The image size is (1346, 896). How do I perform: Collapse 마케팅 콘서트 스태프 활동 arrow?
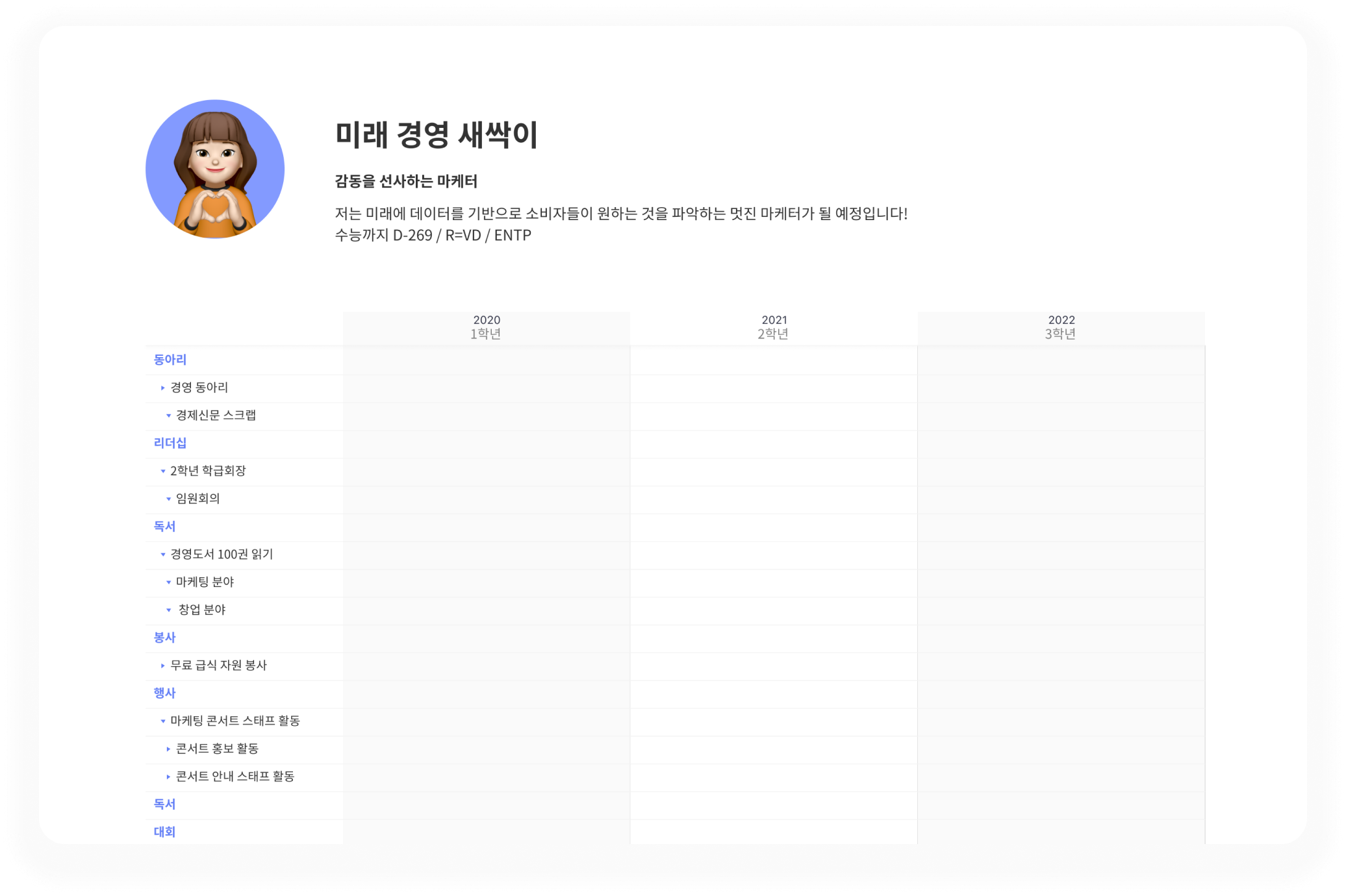pos(162,721)
